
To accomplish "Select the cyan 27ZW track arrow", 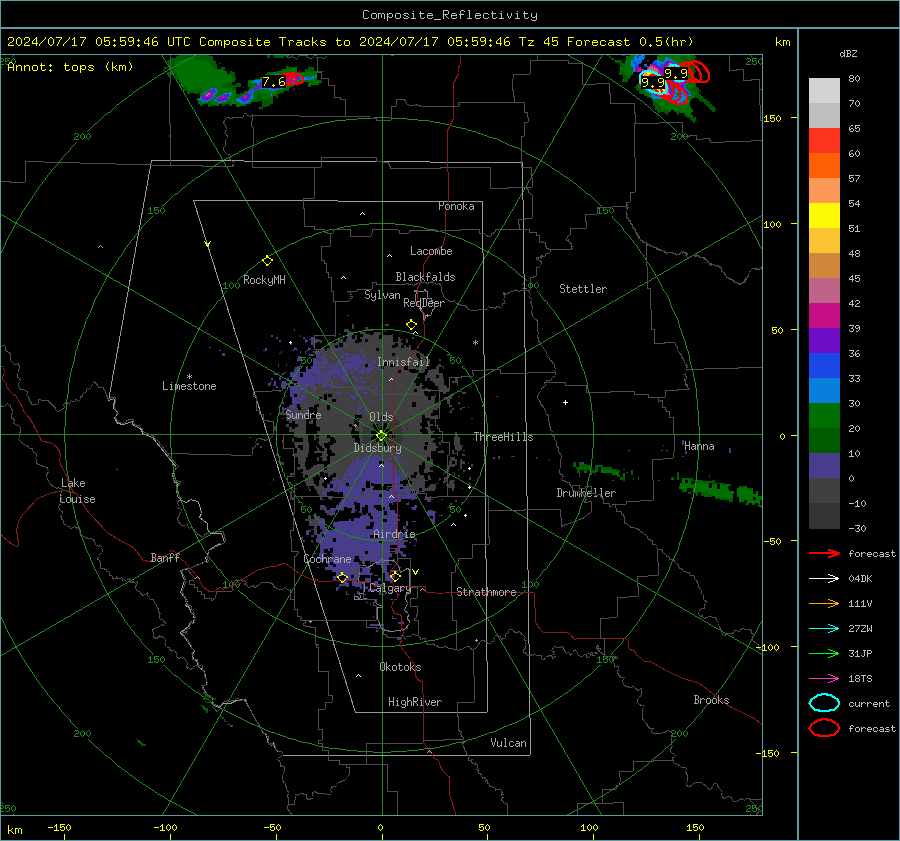I will [824, 629].
